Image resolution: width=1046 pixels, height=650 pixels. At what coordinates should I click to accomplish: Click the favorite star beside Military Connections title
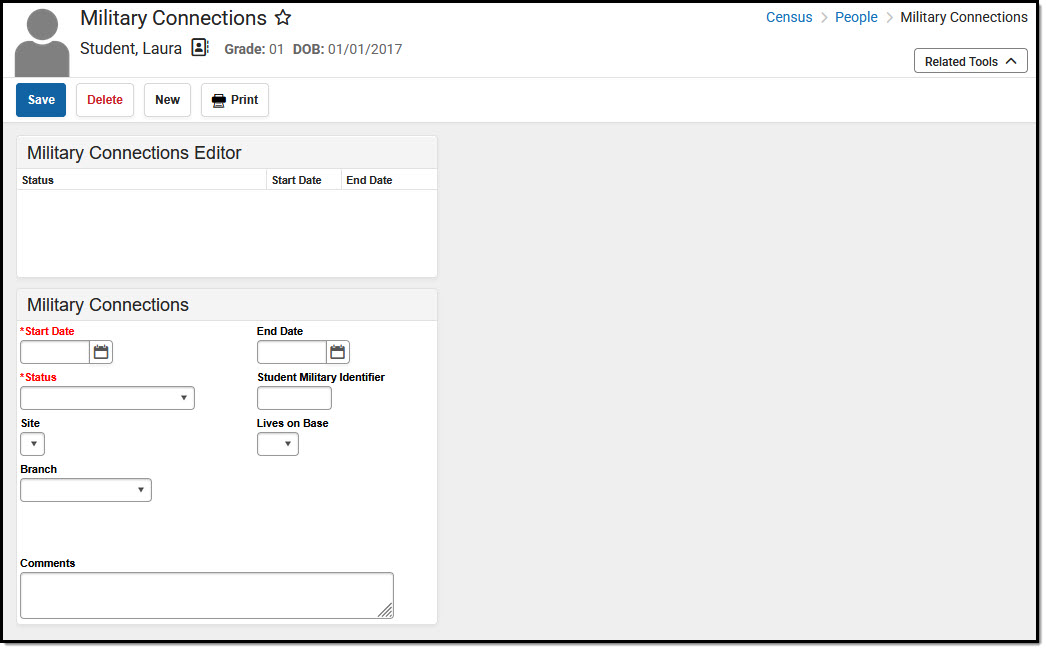pyautogui.click(x=283, y=17)
